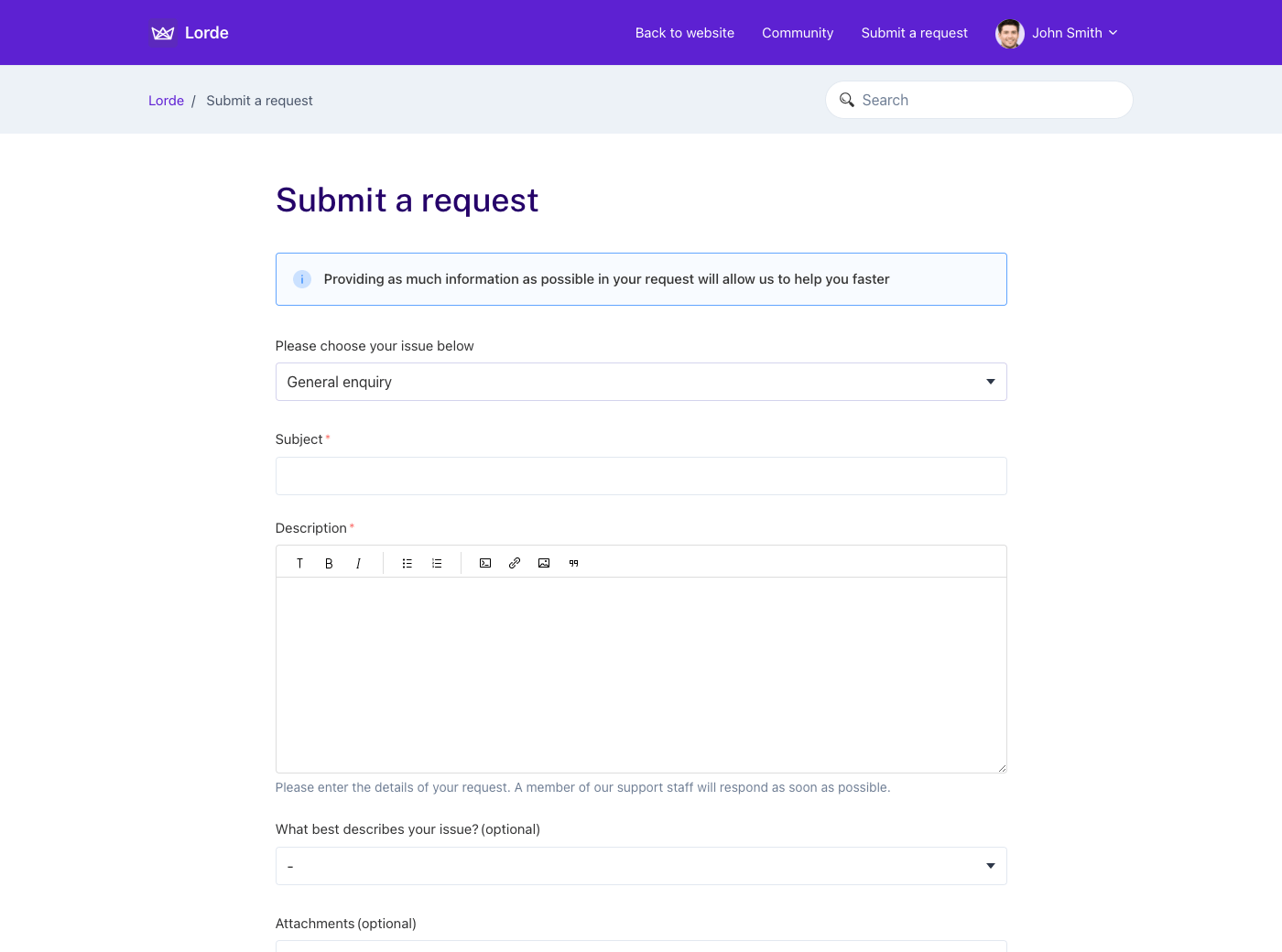Toggle bold formatting in description editor
This screenshot has width=1282, height=952.
[x=329, y=563]
